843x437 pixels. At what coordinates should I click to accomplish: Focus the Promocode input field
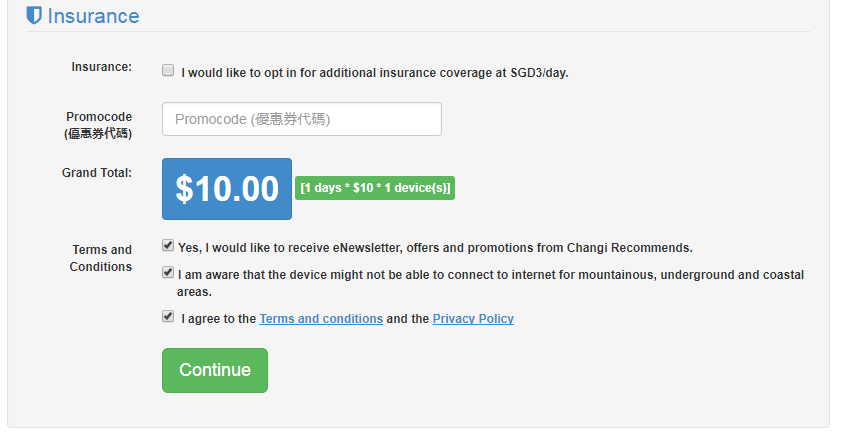tap(301, 119)
